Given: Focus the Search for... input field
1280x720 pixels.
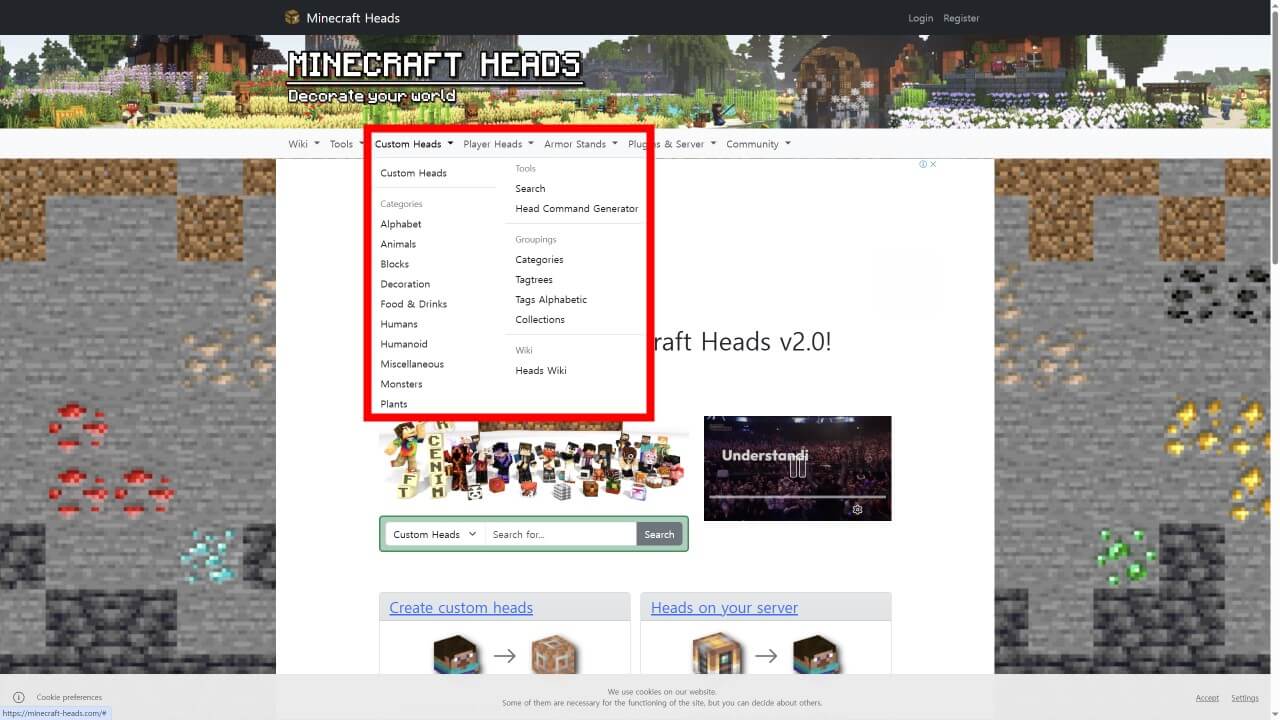Looking at the screenshot, I should pos(561,534).
